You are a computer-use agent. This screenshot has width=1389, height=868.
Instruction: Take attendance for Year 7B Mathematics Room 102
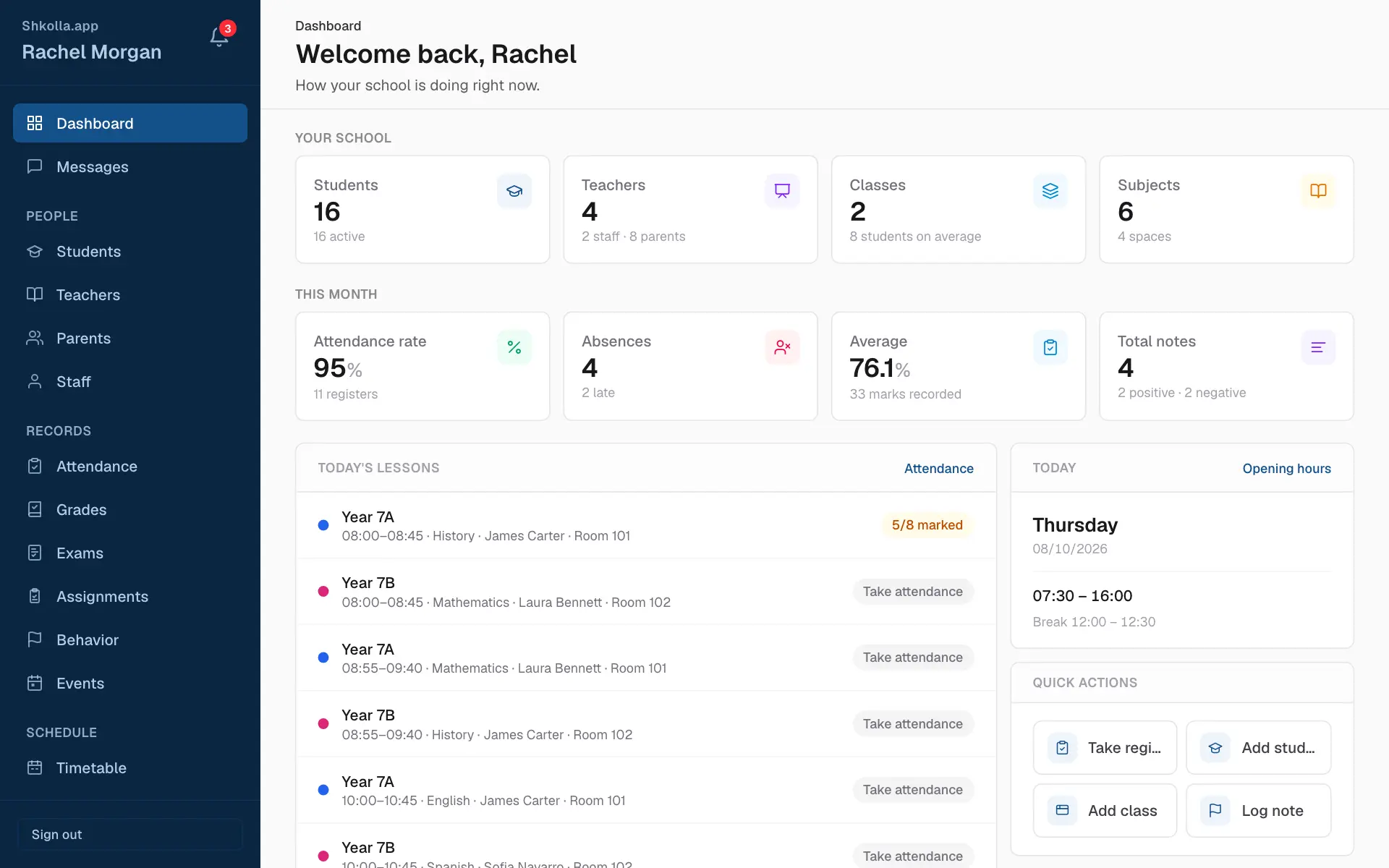[x=913, y=591]
